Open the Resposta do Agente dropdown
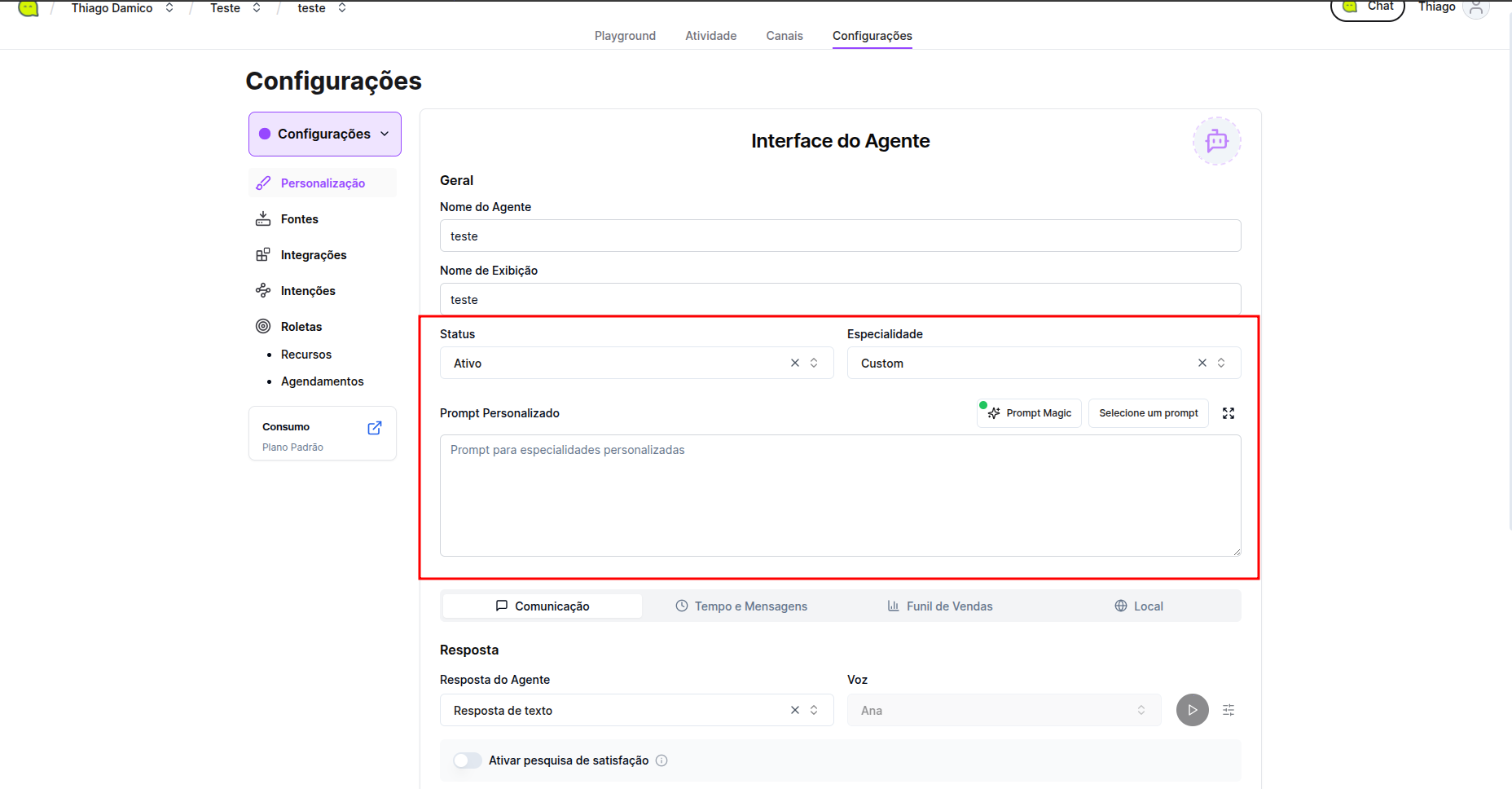Viewport: 1512px width, 789px height. pyautogui.click(x=619, y=710)
